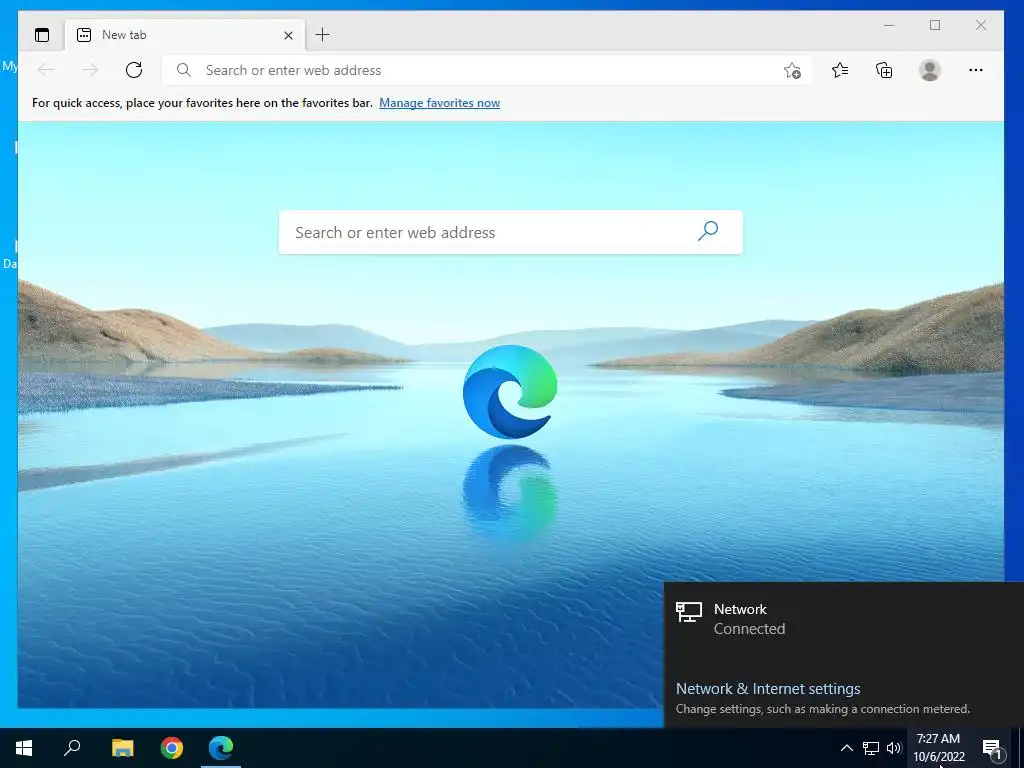Maximize the Edge window
The image size is (1024, 768).
pyautogui.click(x=935, y=25)
